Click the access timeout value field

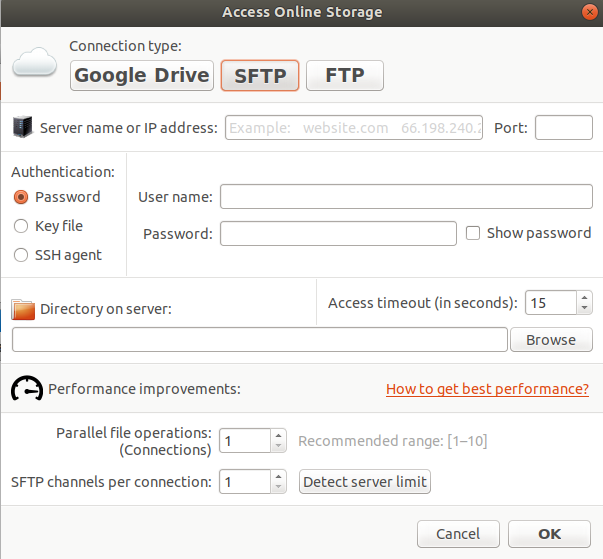tap(551, 303)
